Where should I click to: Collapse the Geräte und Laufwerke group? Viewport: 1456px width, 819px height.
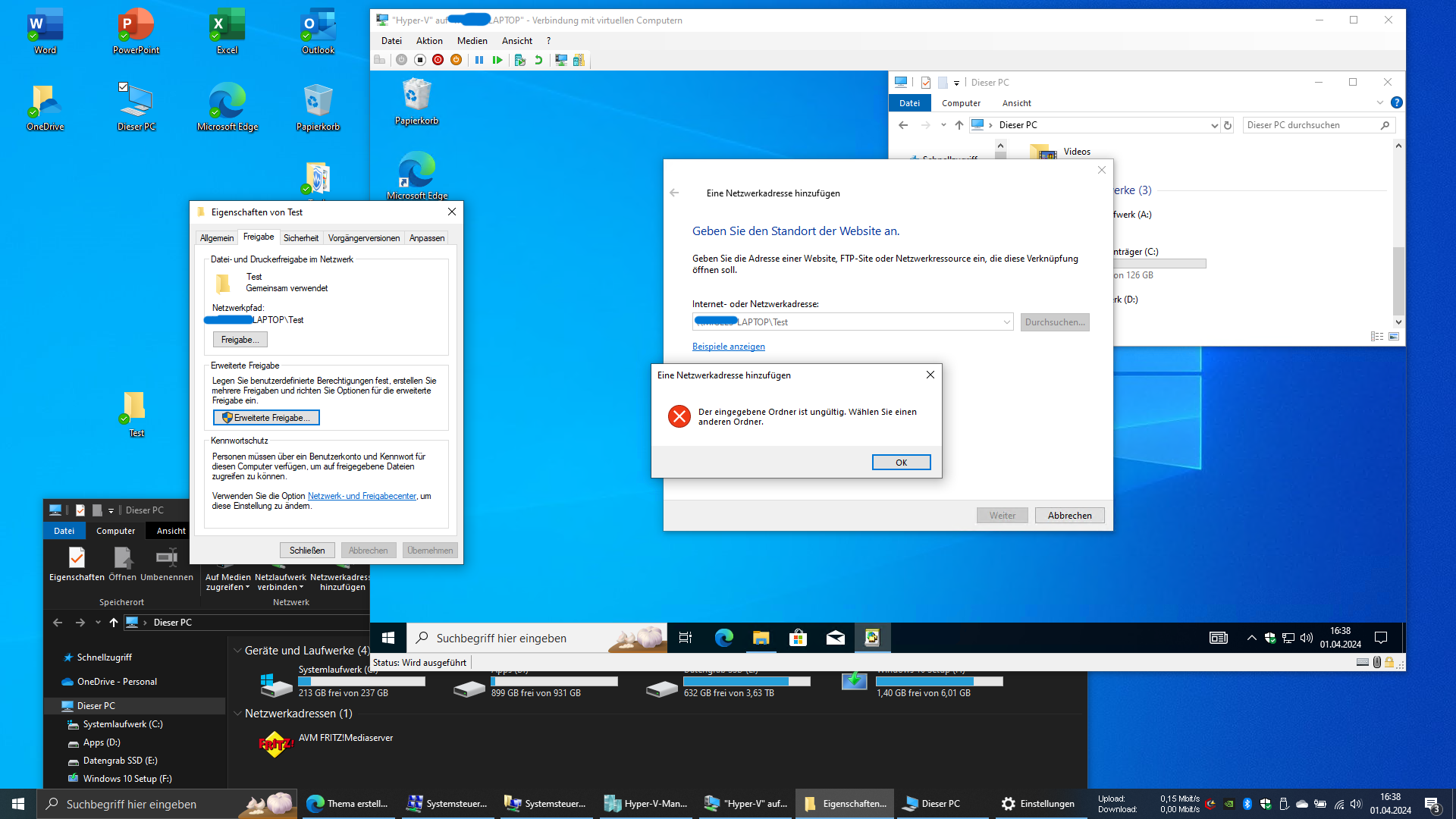click(237, 651)
